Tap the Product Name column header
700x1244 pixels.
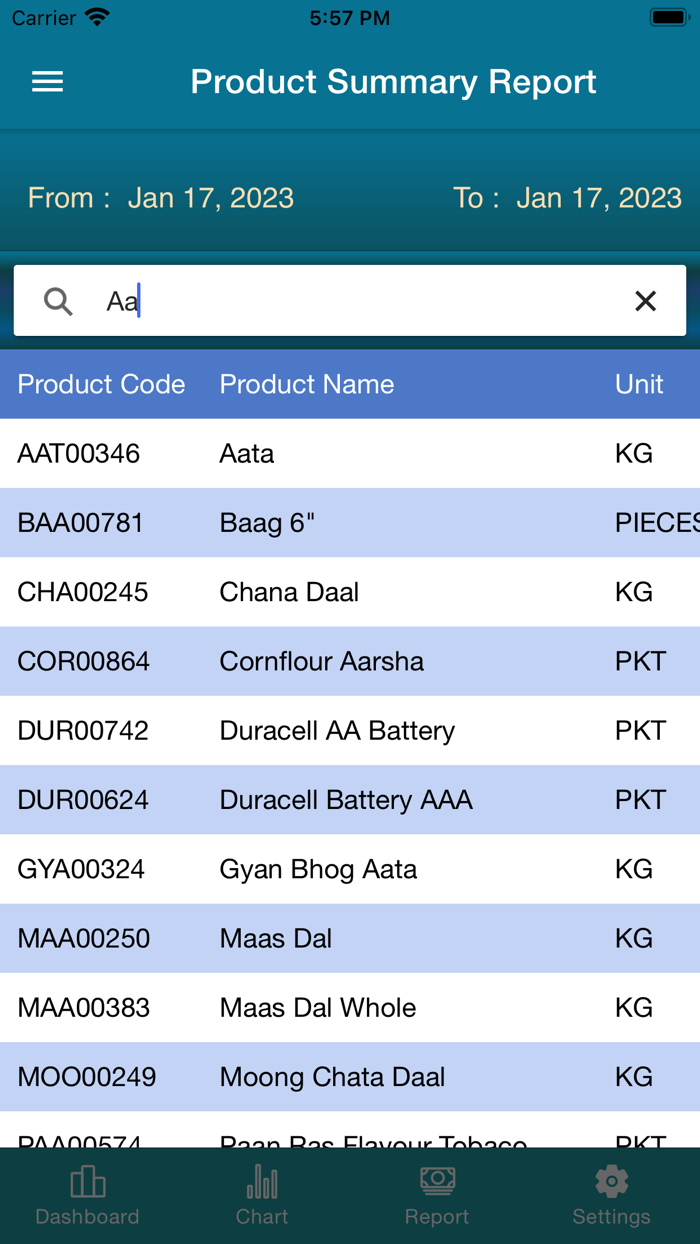(x=307, y=384)
